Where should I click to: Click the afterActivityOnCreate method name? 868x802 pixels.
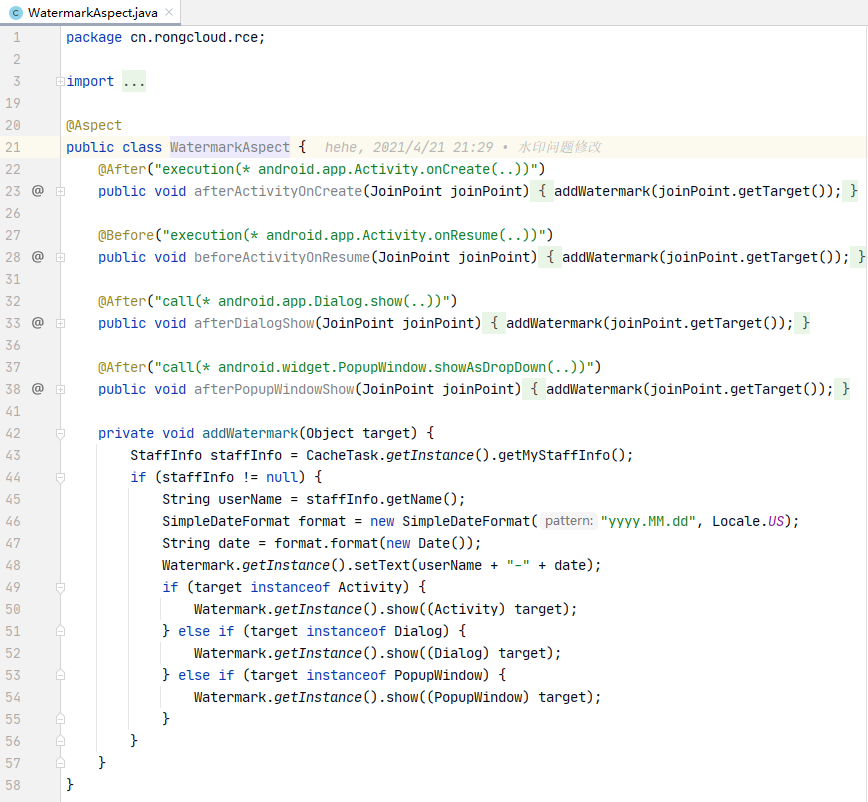coord(278,191)
